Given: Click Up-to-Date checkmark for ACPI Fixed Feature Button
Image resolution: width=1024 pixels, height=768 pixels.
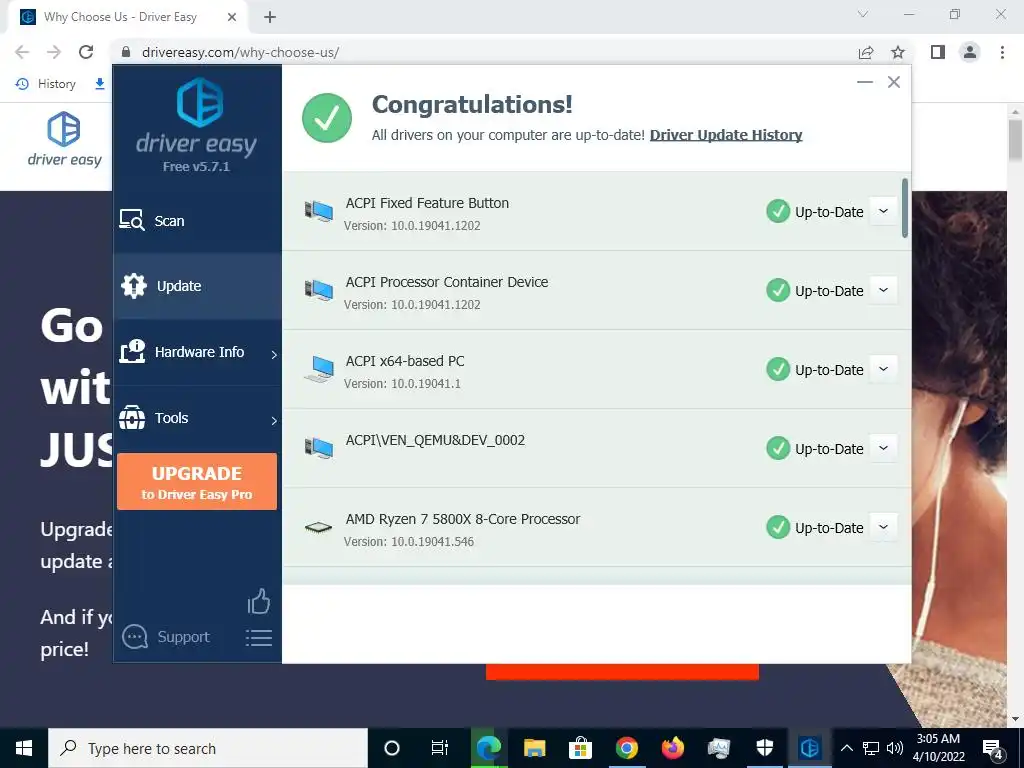Looking at the screenshot, I should (x=778, y=212).
